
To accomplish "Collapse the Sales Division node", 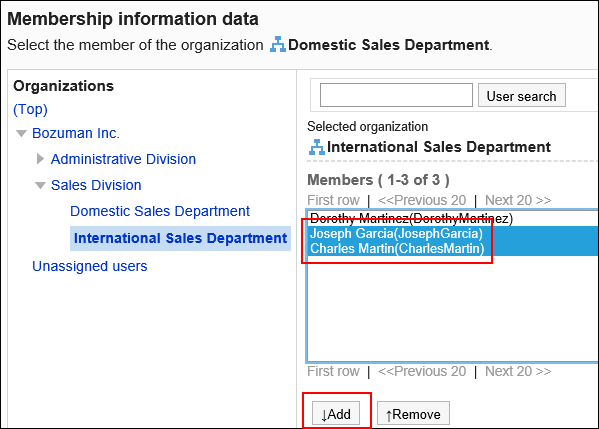I will [x=40, y=186].
